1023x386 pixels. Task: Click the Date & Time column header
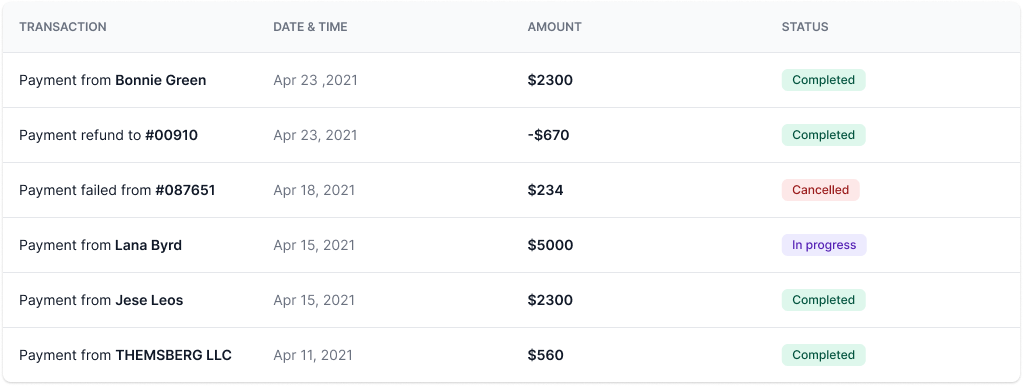[x=310, y=27]
